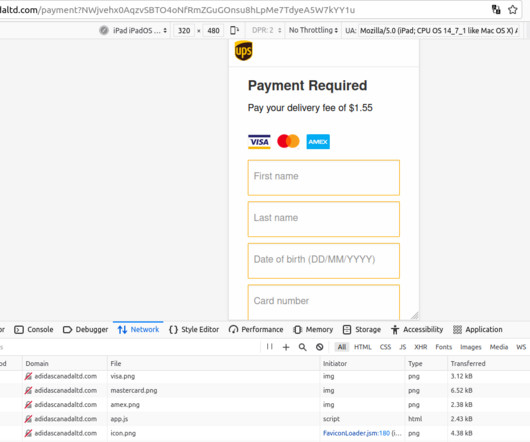Image resolution: width=530 pixels, height=442 pixels.
Task: Open the Style Editor tab
Action: click(x=194, y=329)
